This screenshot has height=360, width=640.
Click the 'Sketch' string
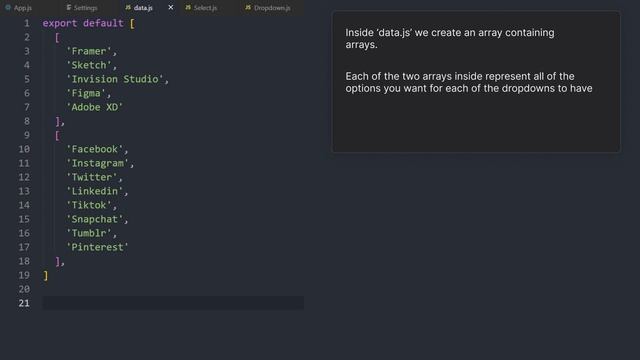(x=89, y=65)
